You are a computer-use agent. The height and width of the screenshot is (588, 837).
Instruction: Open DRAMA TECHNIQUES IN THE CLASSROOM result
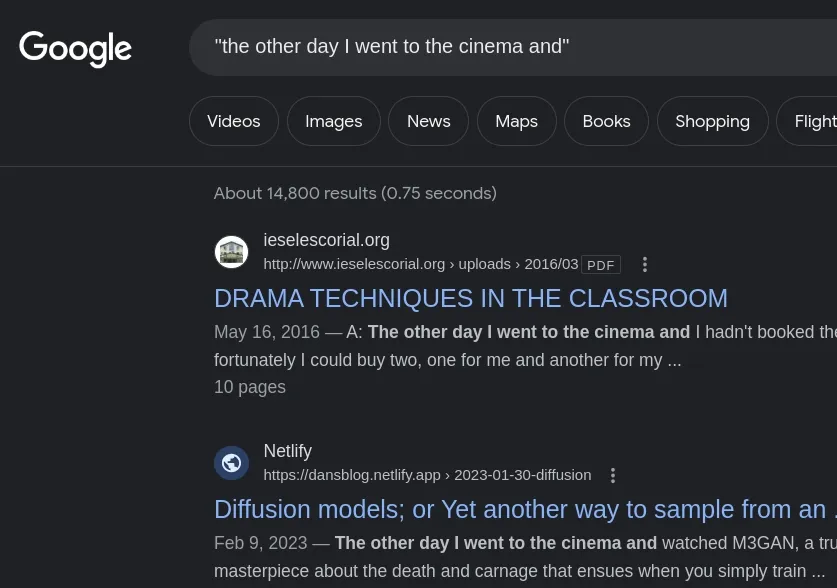[470, 298]
